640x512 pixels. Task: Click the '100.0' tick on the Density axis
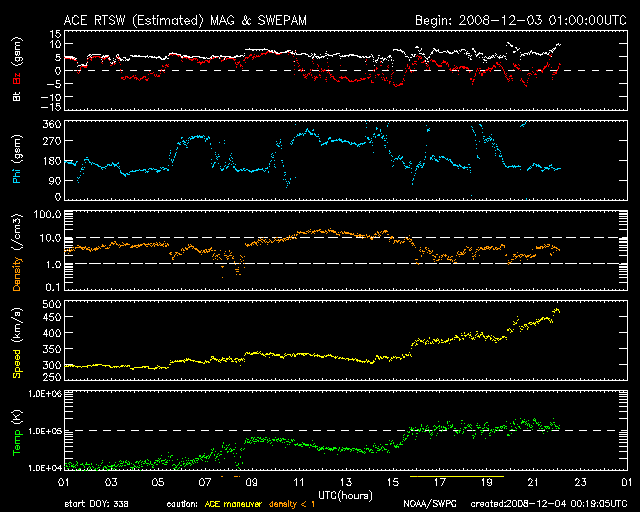coord(48,214)
